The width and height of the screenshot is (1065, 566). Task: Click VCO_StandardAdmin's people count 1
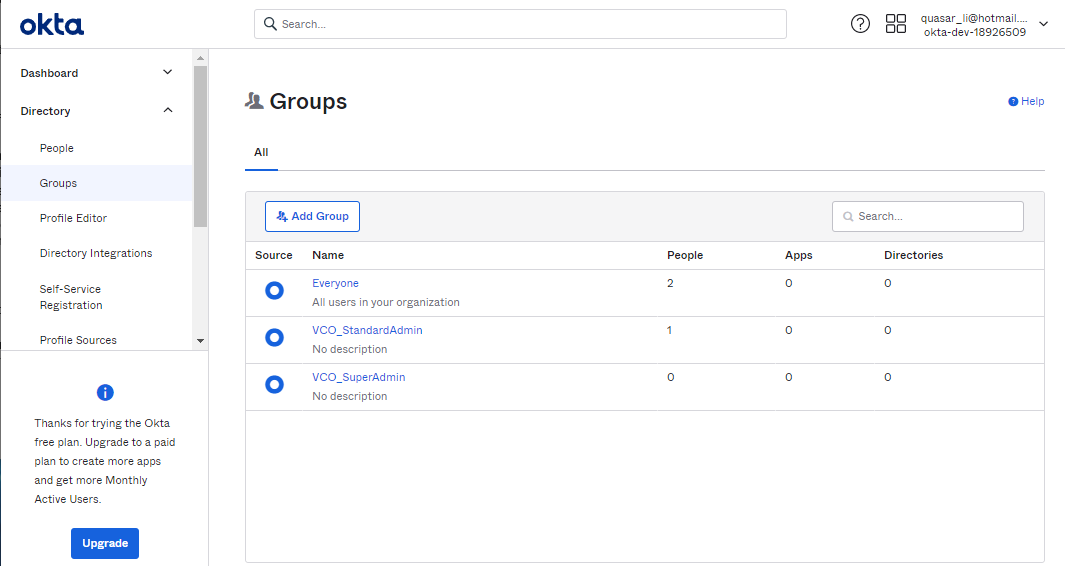pyautogui.click(x=669, y=330)
